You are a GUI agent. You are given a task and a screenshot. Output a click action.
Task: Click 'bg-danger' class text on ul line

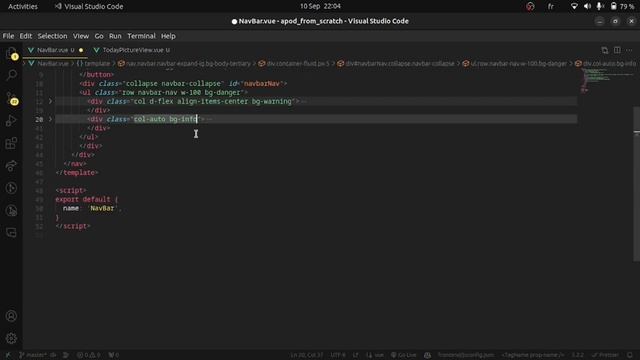pyautogui.click(x=222, y=92)
